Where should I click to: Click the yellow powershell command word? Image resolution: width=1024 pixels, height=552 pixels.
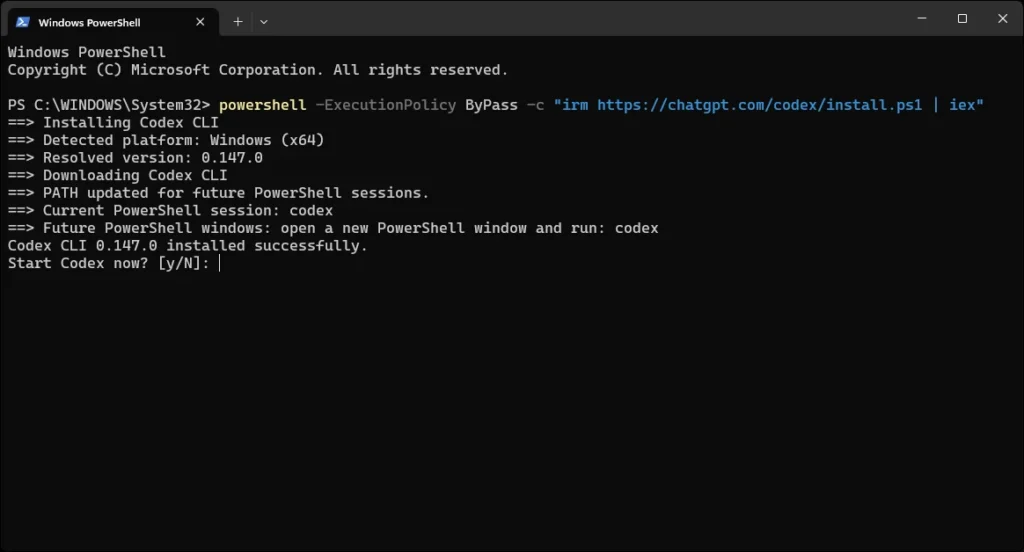pos(263,105)
